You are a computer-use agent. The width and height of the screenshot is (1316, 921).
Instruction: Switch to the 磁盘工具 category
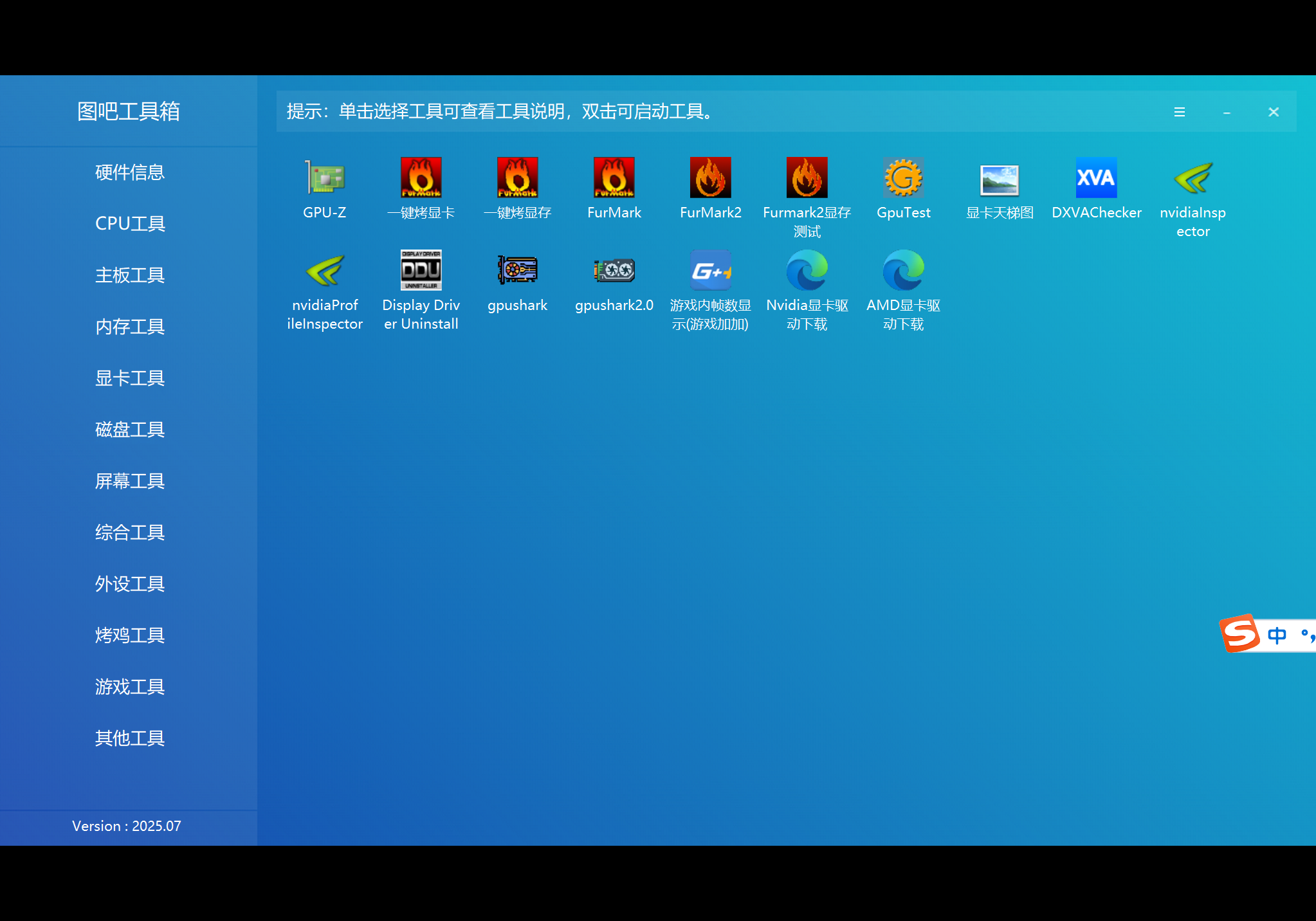(x=129, y=430)
